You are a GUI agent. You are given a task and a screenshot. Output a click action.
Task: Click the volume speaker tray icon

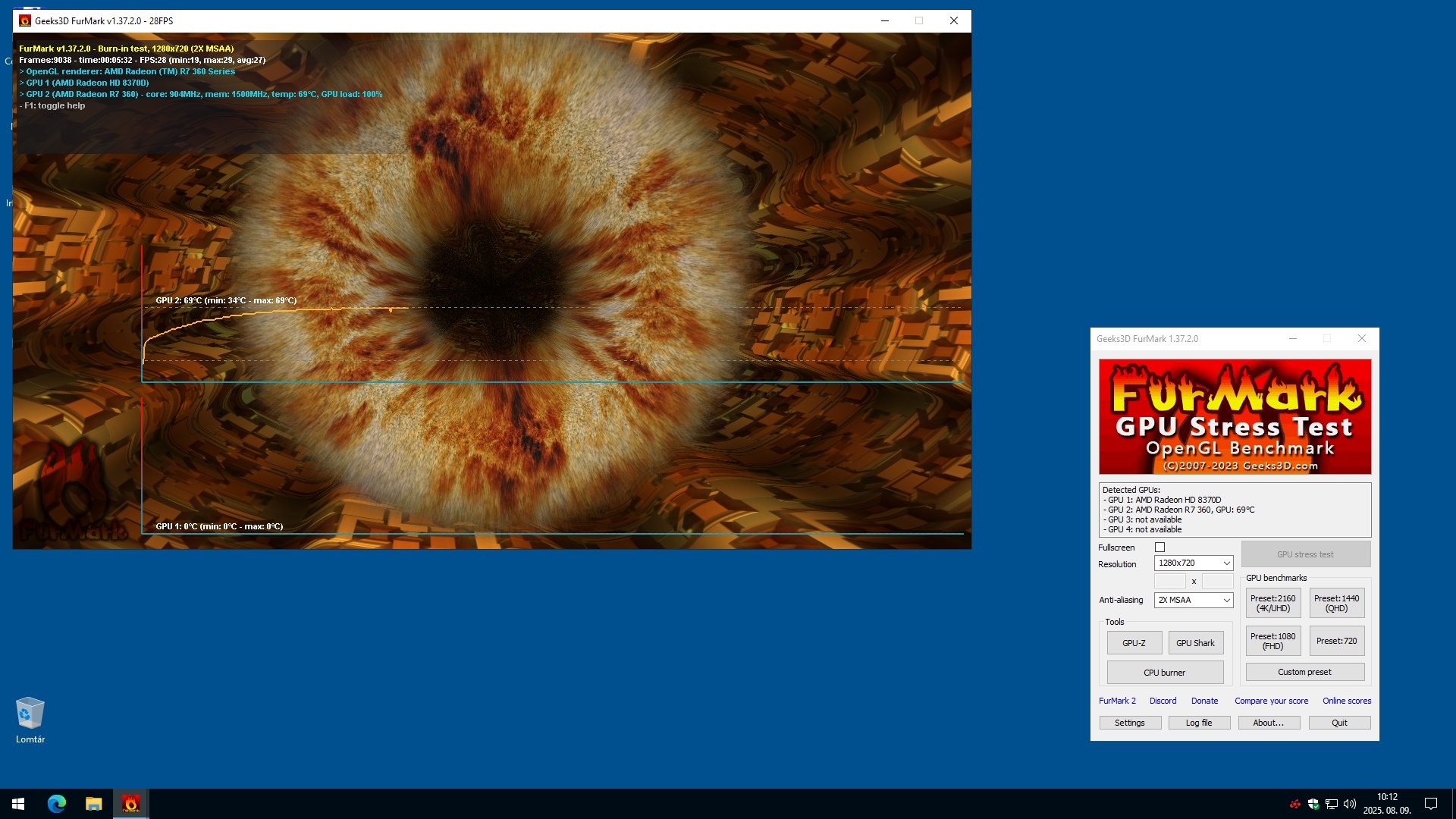coord(1349,804)
